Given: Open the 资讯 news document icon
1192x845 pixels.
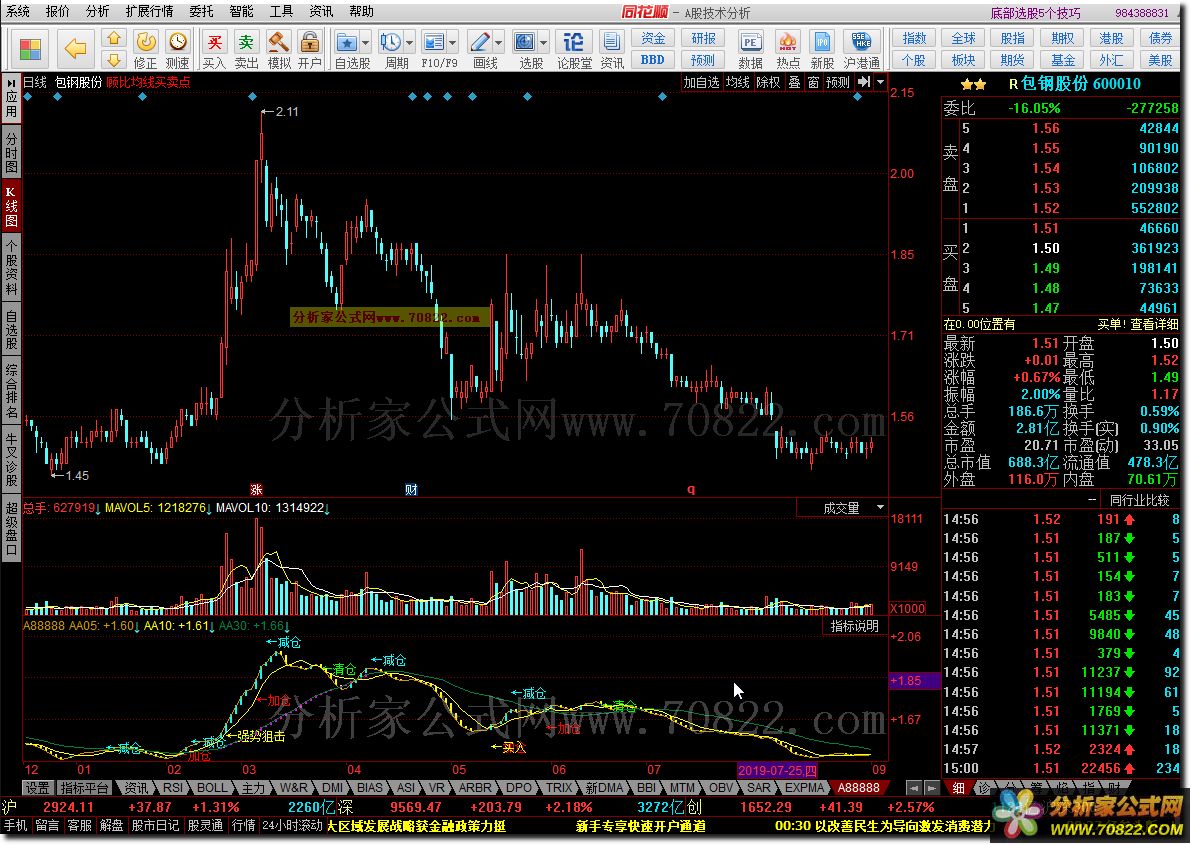Looking at the screenshot, I should (x=612, y=49).
